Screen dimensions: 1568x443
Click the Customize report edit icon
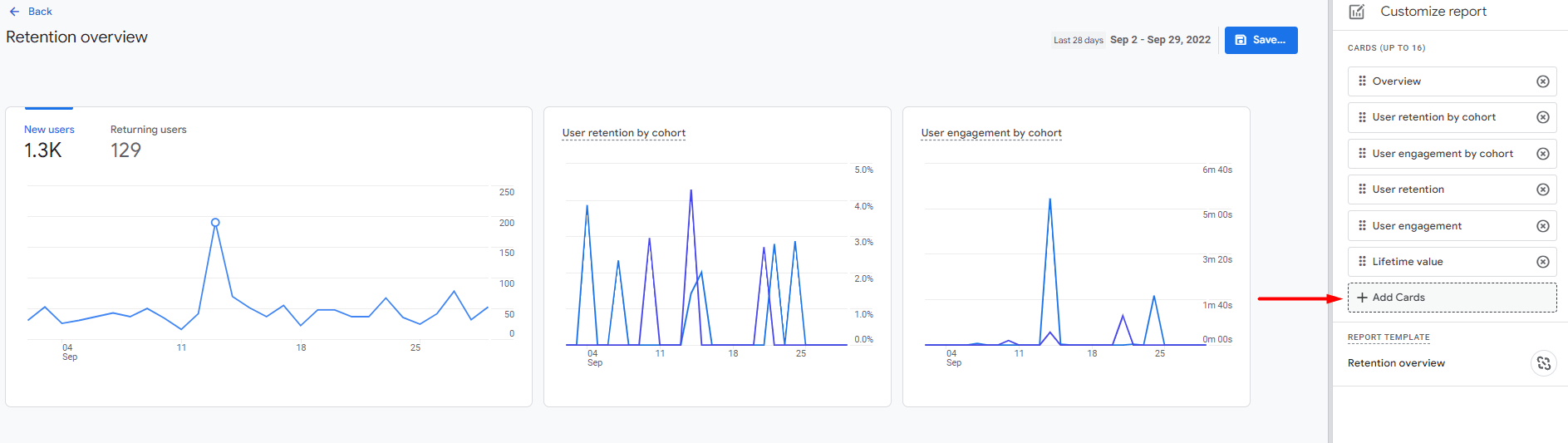1357,12
